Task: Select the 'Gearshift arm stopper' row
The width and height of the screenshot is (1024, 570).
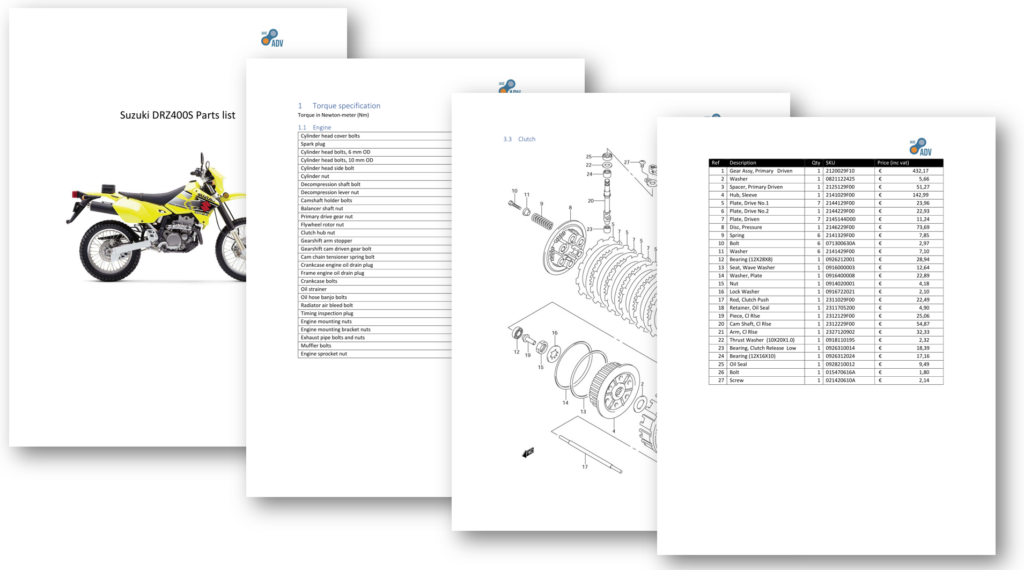Action: coord(375,240)
